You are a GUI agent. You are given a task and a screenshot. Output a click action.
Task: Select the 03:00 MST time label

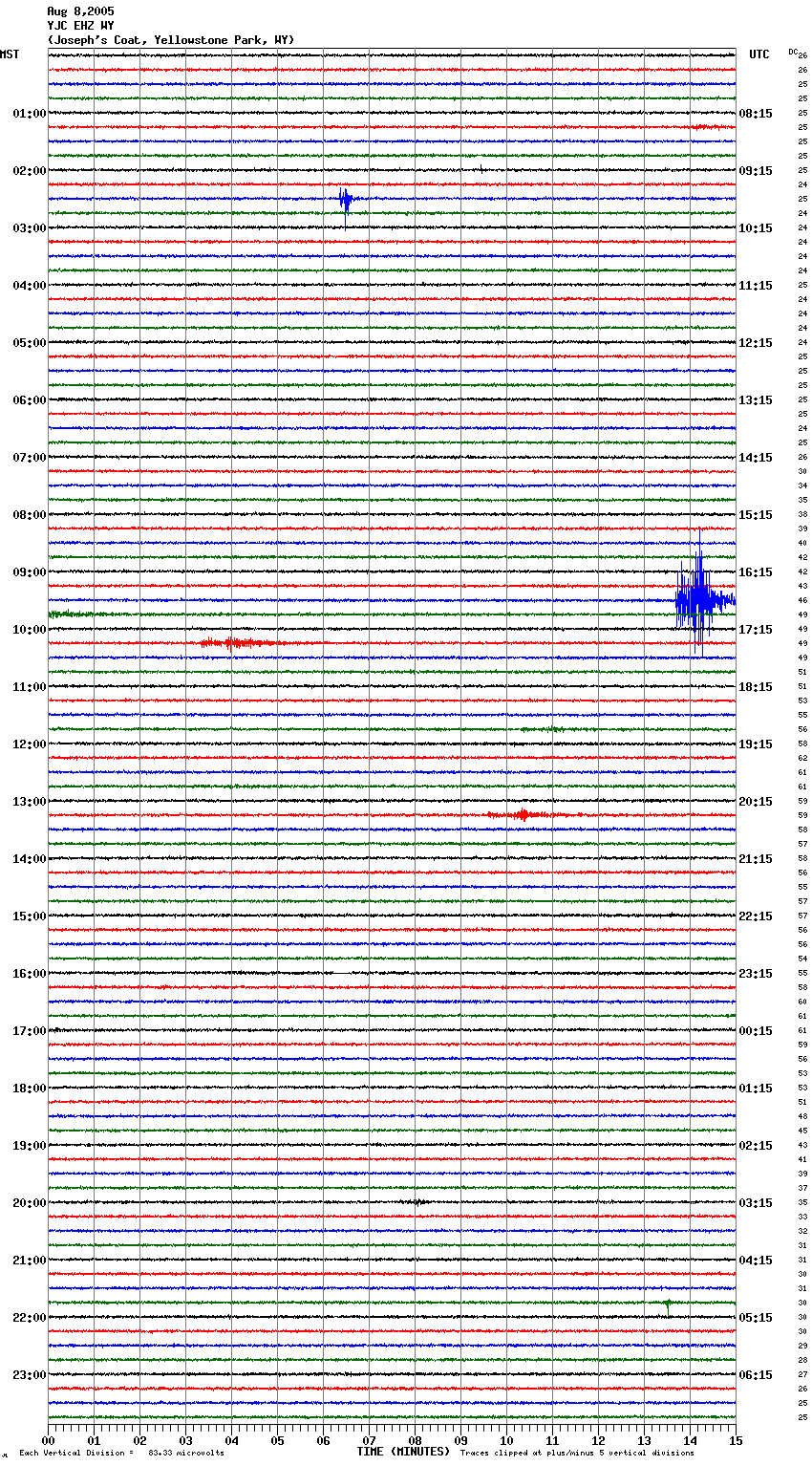(30, 228)
